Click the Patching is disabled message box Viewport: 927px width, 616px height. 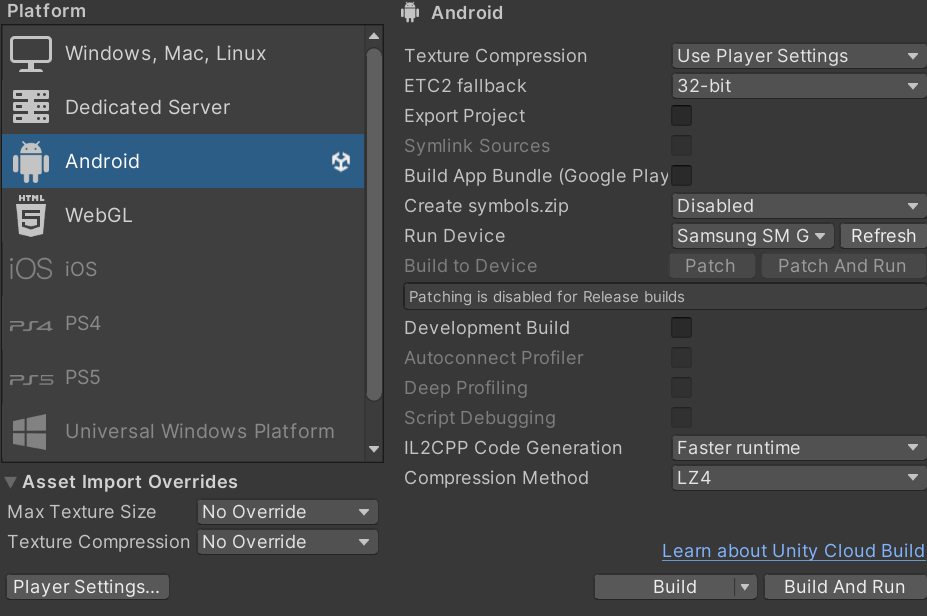coord(665,296)
